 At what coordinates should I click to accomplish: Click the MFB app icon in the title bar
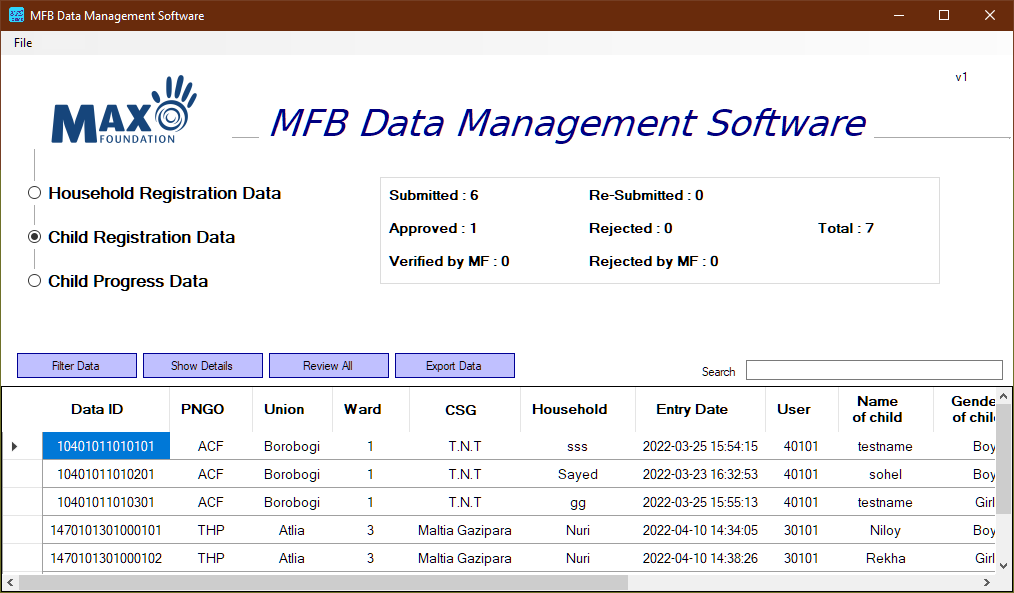[15, 15]
